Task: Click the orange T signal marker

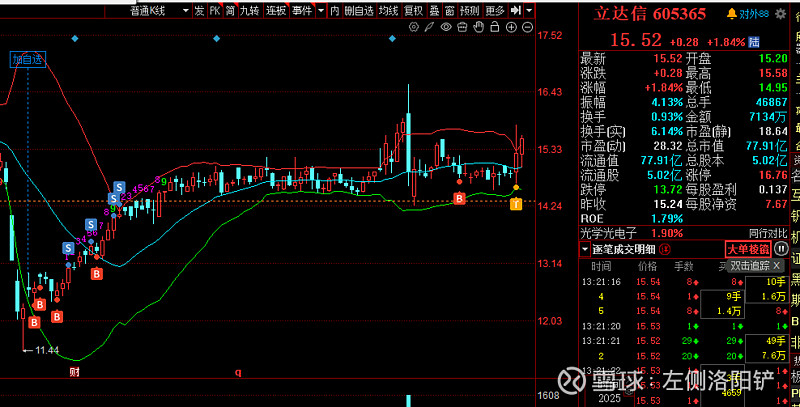Action: point(516,205)
